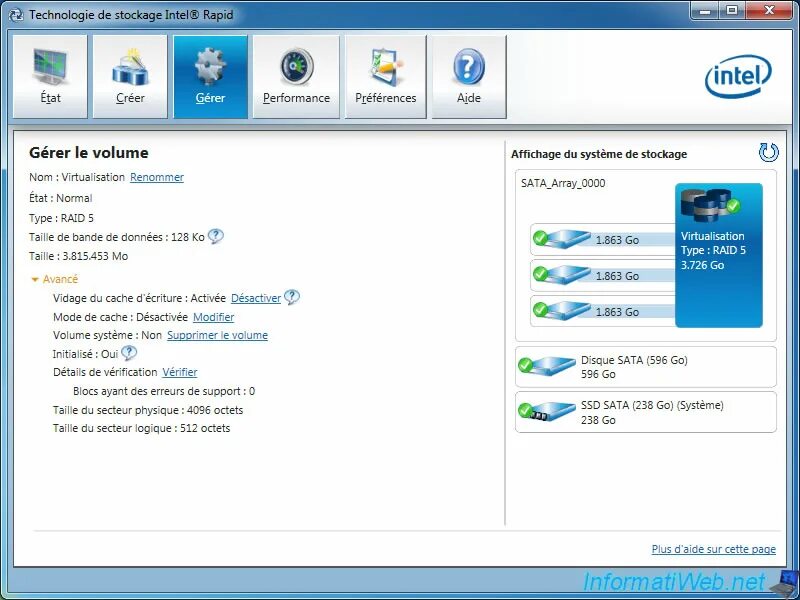Click the Disque SATA (596 Go) label

tap(634, 360)
